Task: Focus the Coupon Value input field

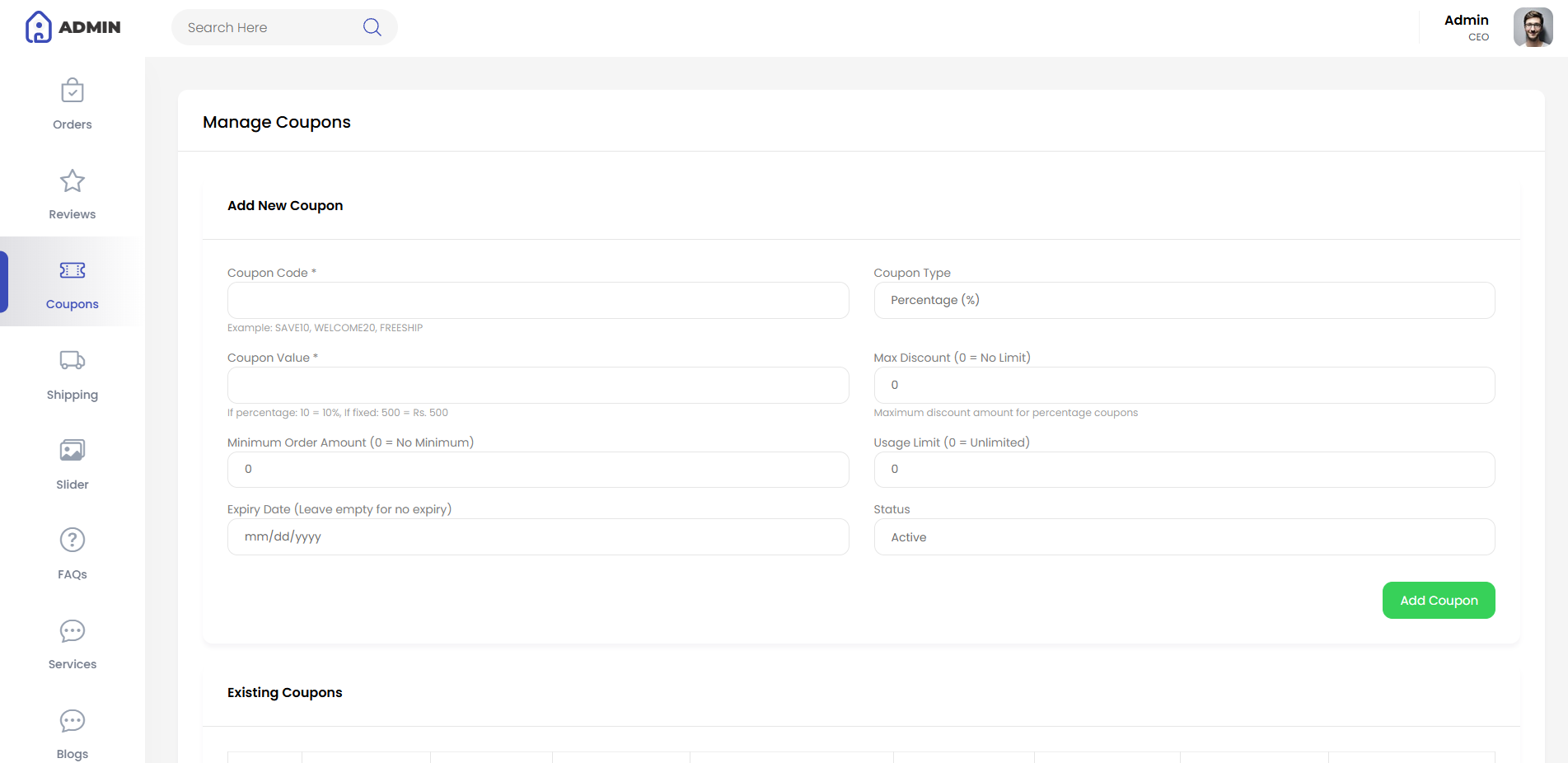Action: click(538, 385)
